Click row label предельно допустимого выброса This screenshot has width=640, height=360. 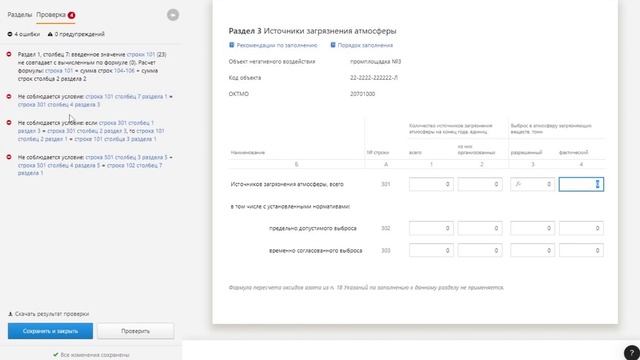pos(313,228)
